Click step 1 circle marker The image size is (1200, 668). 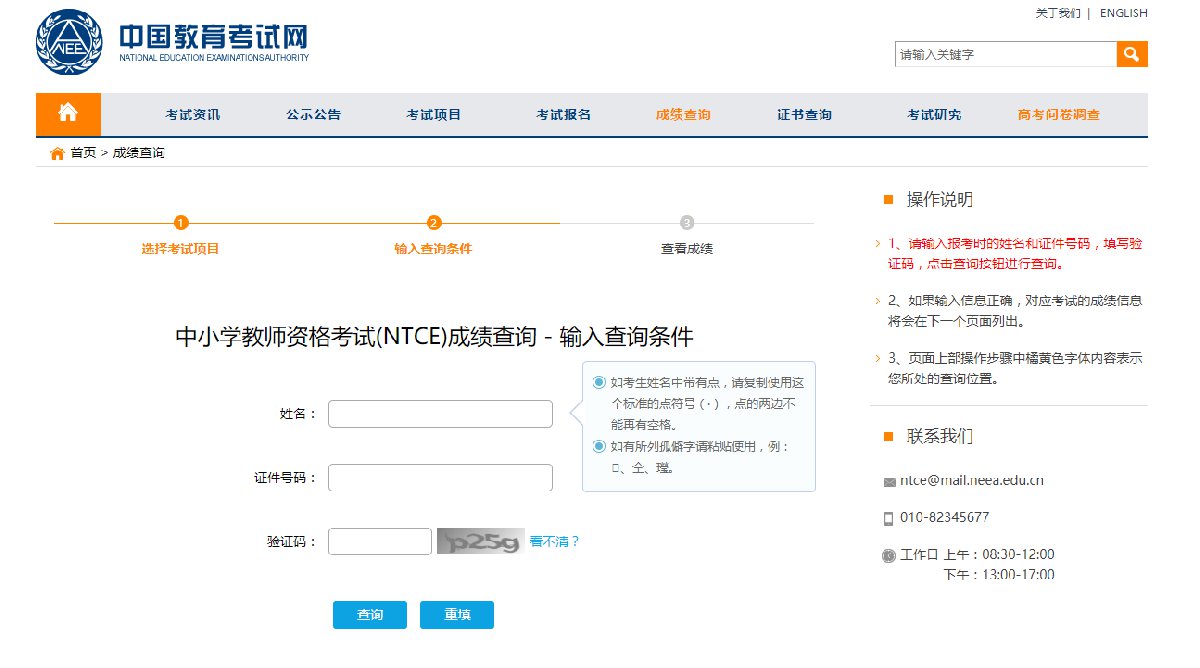tap(180, 223)
